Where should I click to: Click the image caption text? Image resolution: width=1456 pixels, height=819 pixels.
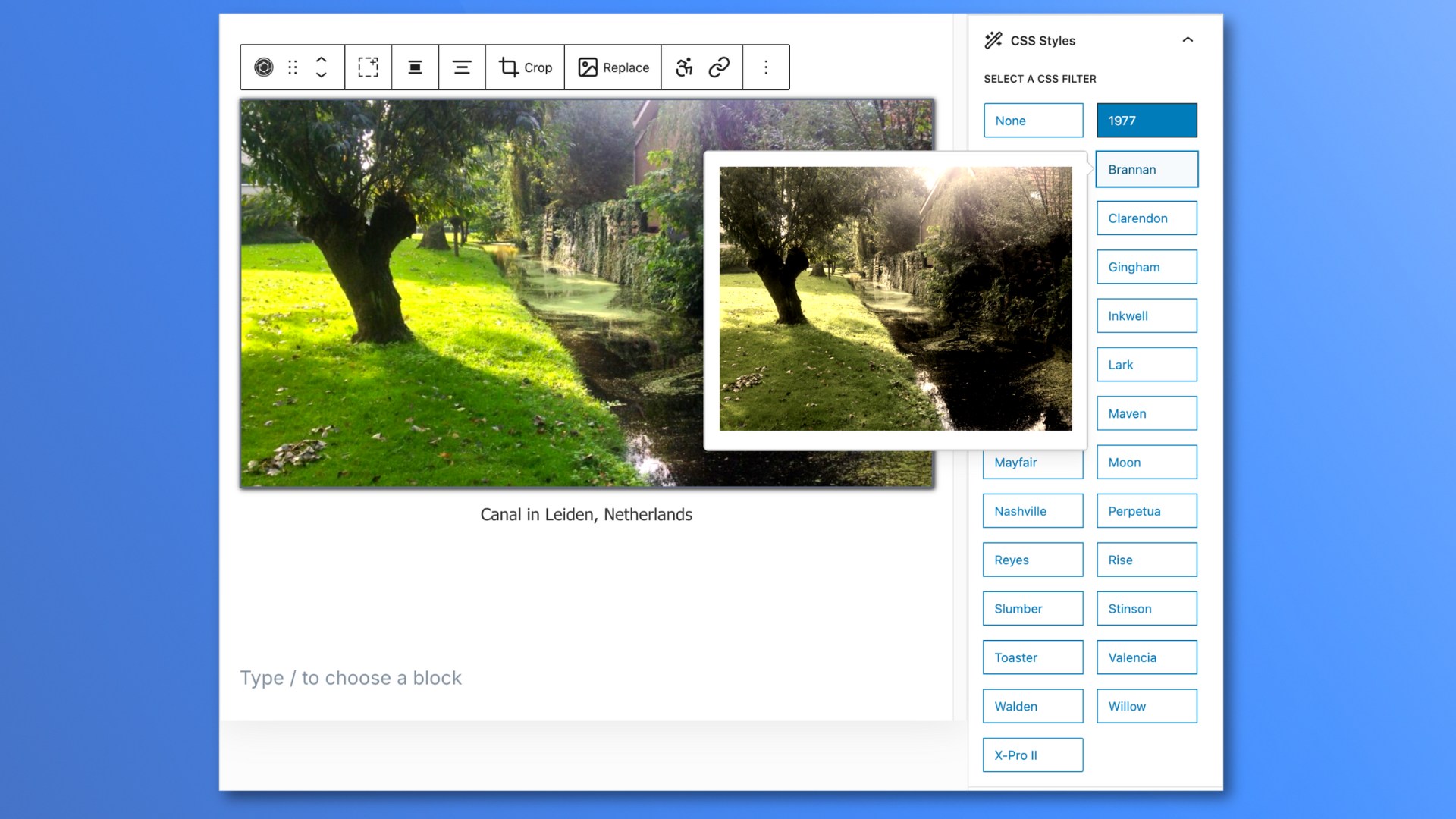pos(586,515)
